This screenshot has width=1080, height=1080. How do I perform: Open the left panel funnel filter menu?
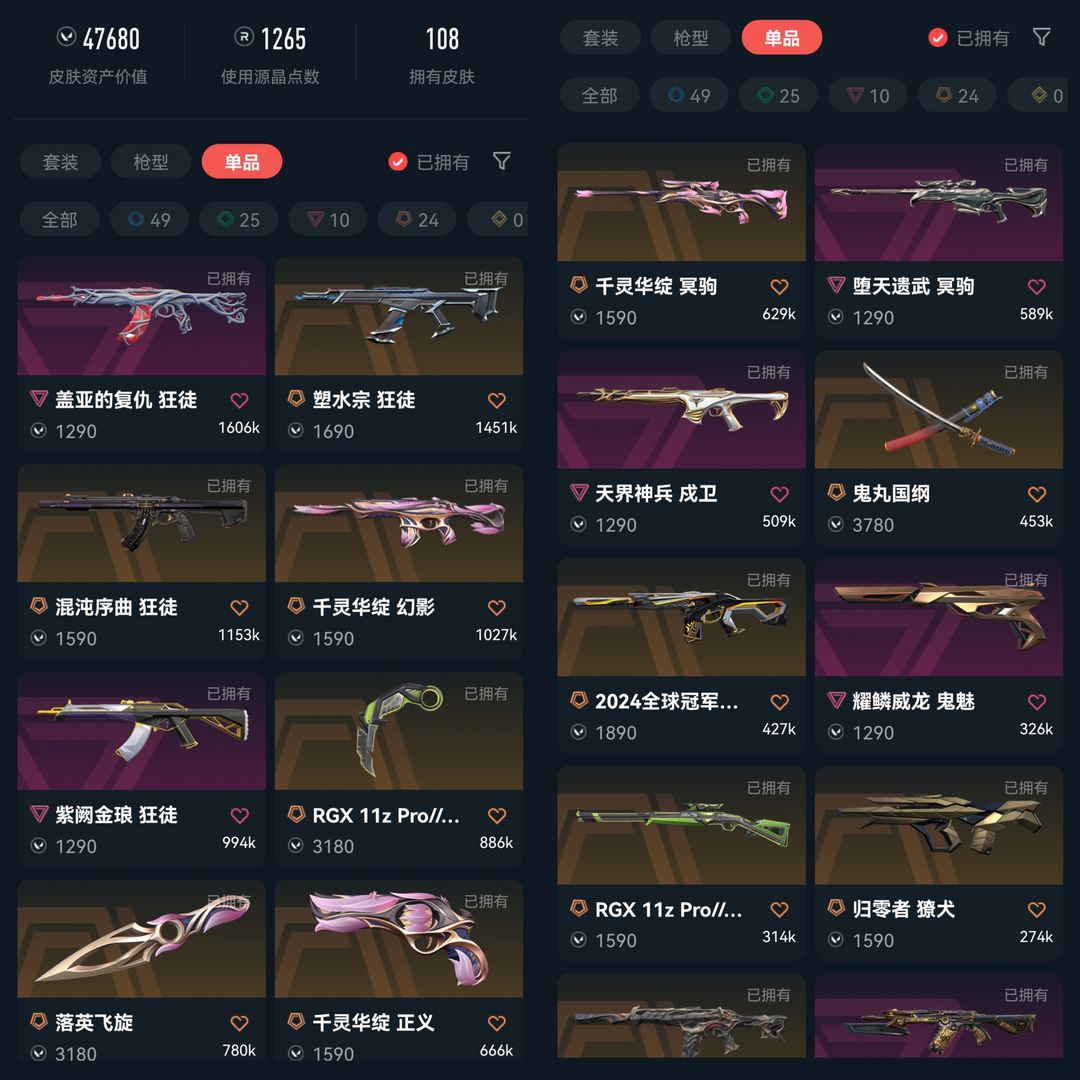click(501, 161)
